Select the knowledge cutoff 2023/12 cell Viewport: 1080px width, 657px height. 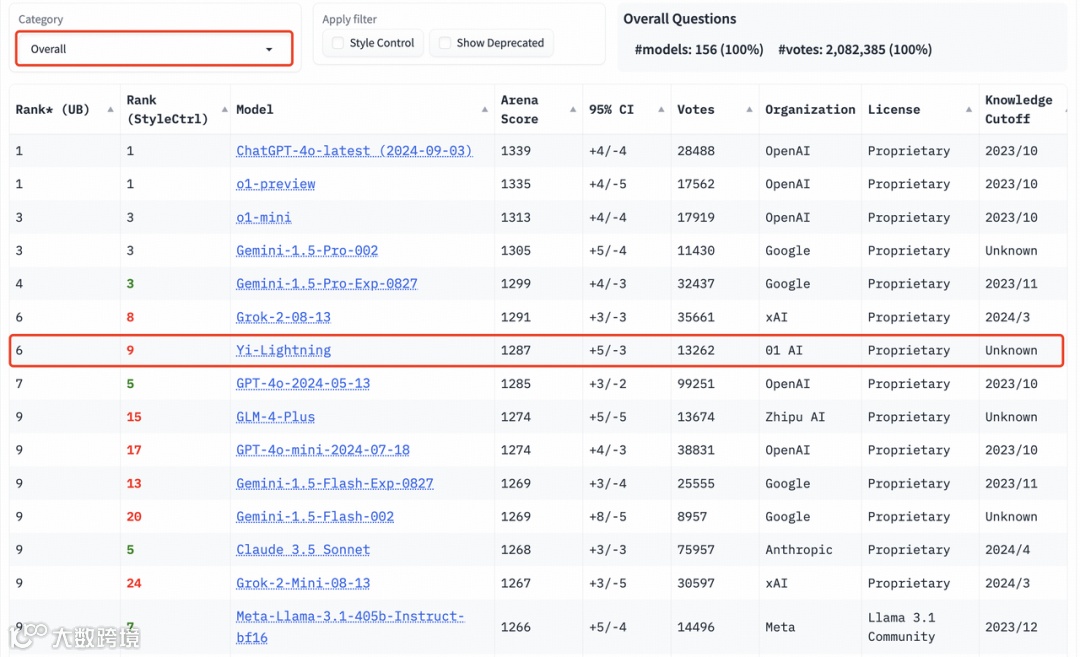point(1011,627)
